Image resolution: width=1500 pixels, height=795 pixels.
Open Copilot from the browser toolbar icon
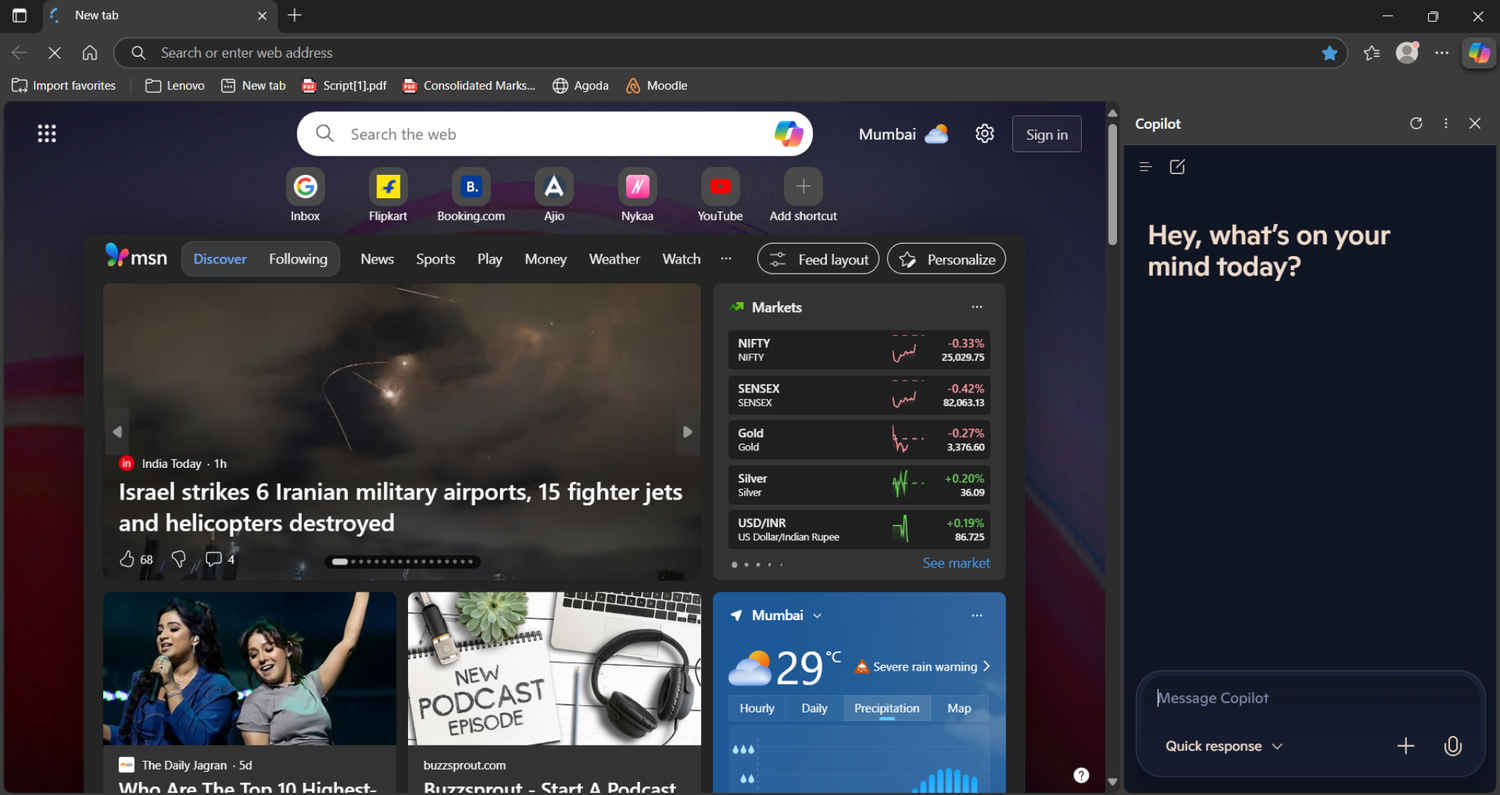pos(1478,53)
